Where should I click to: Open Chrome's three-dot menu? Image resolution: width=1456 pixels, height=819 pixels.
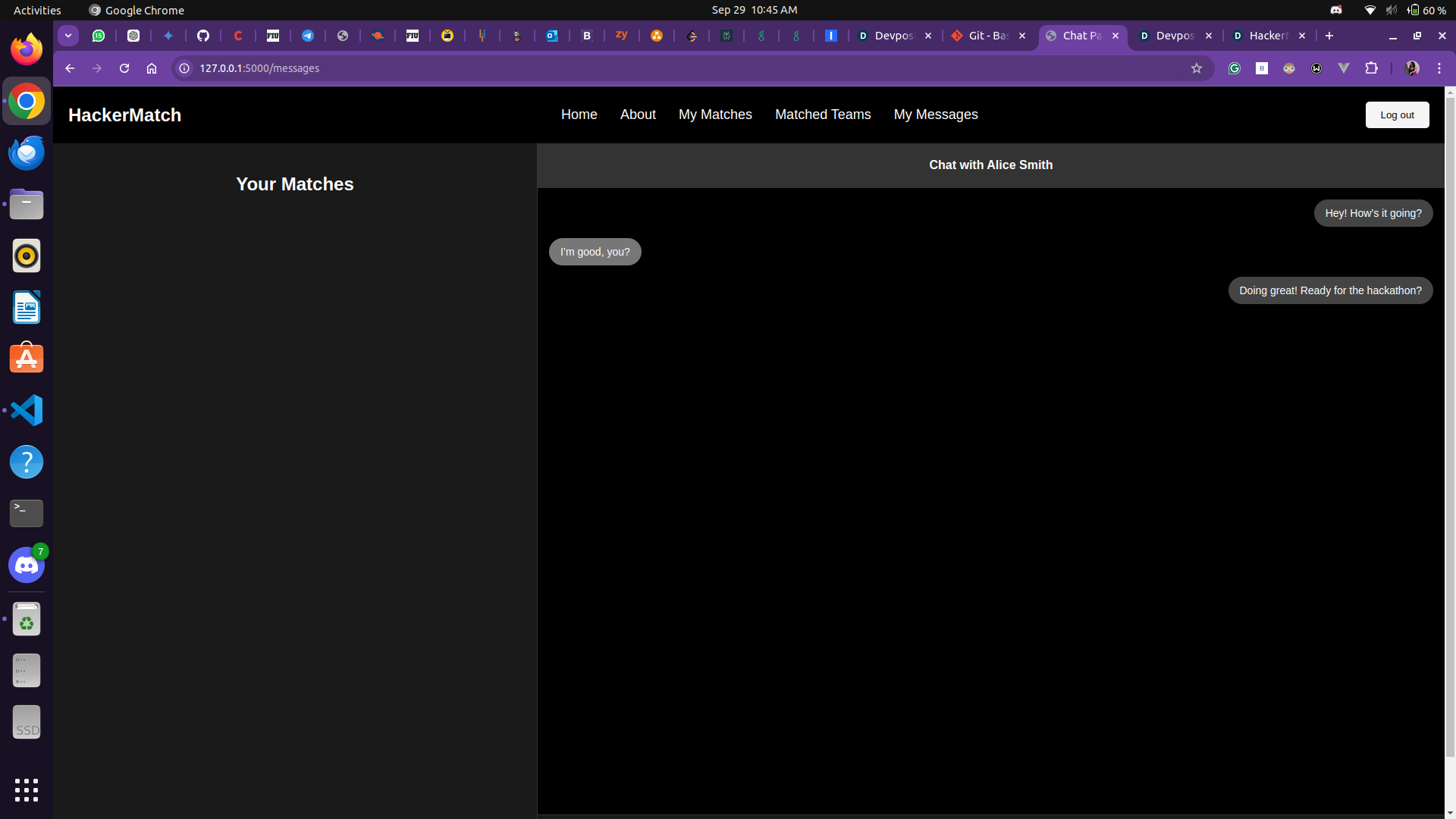[1439, 68]
